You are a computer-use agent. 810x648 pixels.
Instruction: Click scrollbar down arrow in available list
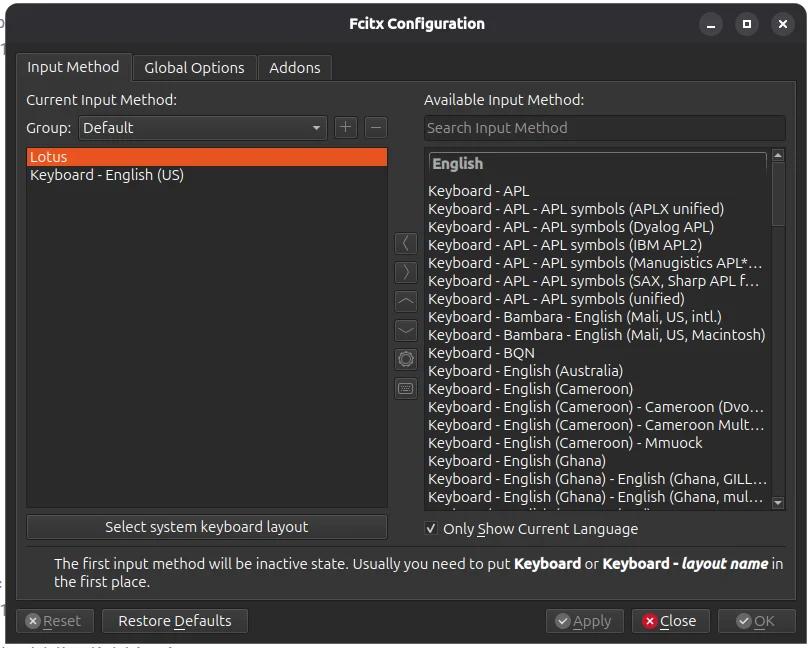[778, 503]
